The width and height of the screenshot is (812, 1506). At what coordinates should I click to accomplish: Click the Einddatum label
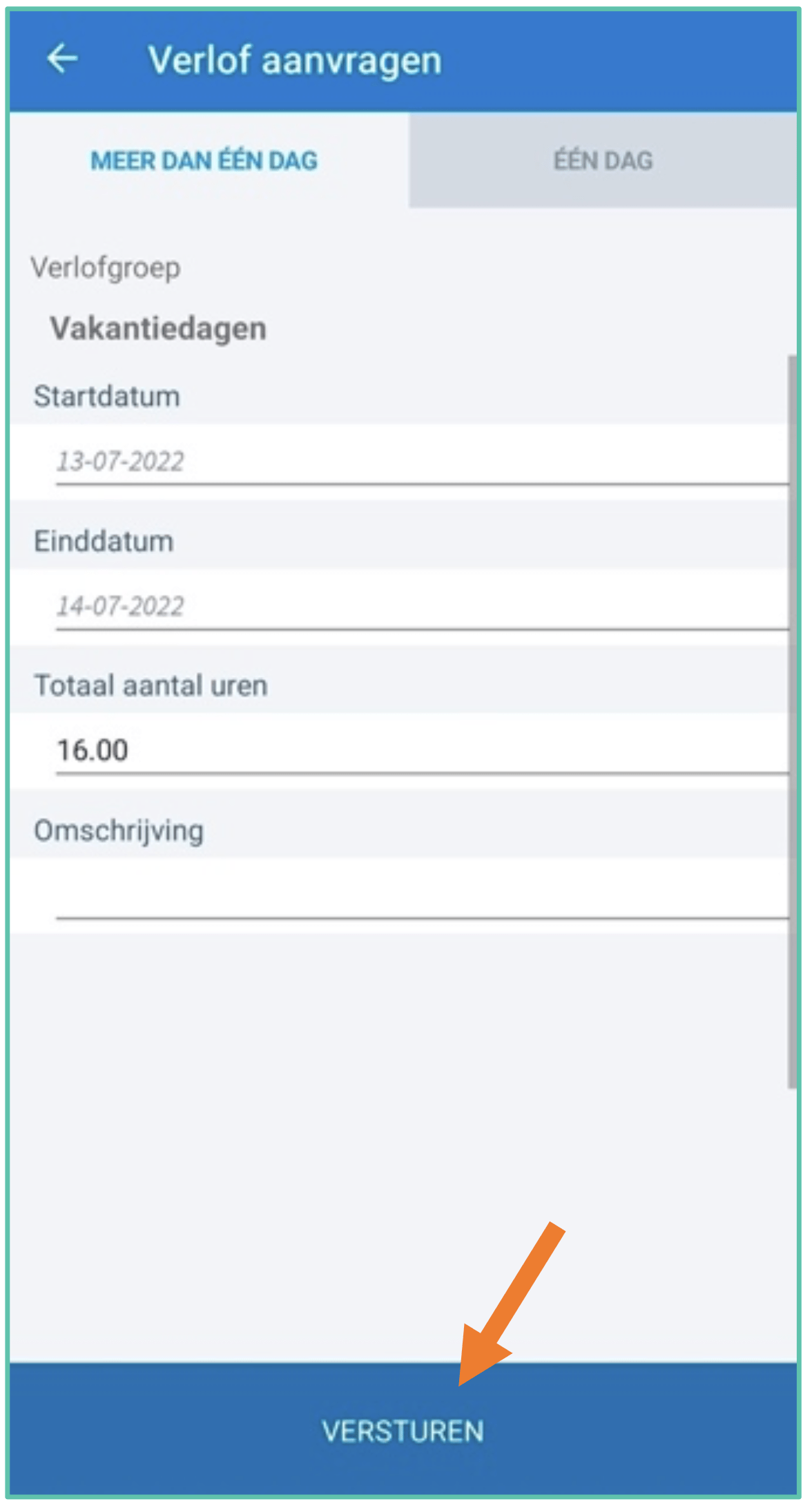click(x=104, y=542)
